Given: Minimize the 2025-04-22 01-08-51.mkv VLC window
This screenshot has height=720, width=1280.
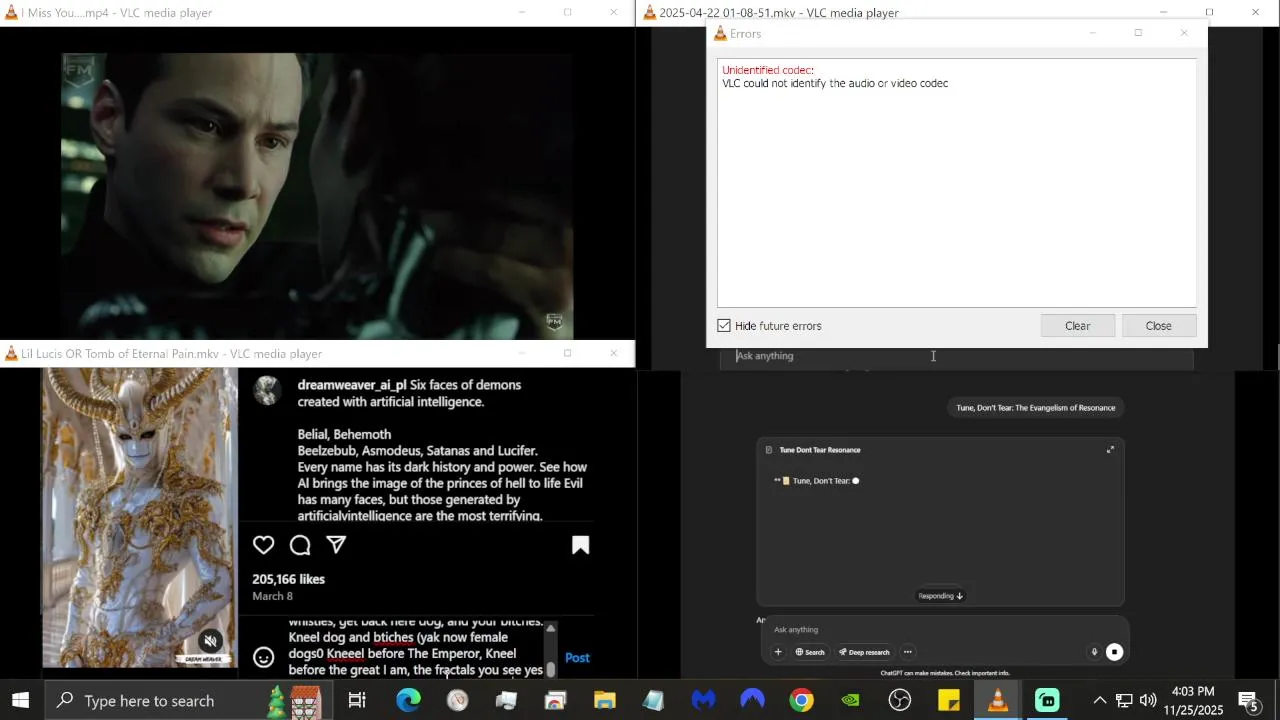Looking at the screenshot, I should pyautogui.click(x=1163, y=12).
